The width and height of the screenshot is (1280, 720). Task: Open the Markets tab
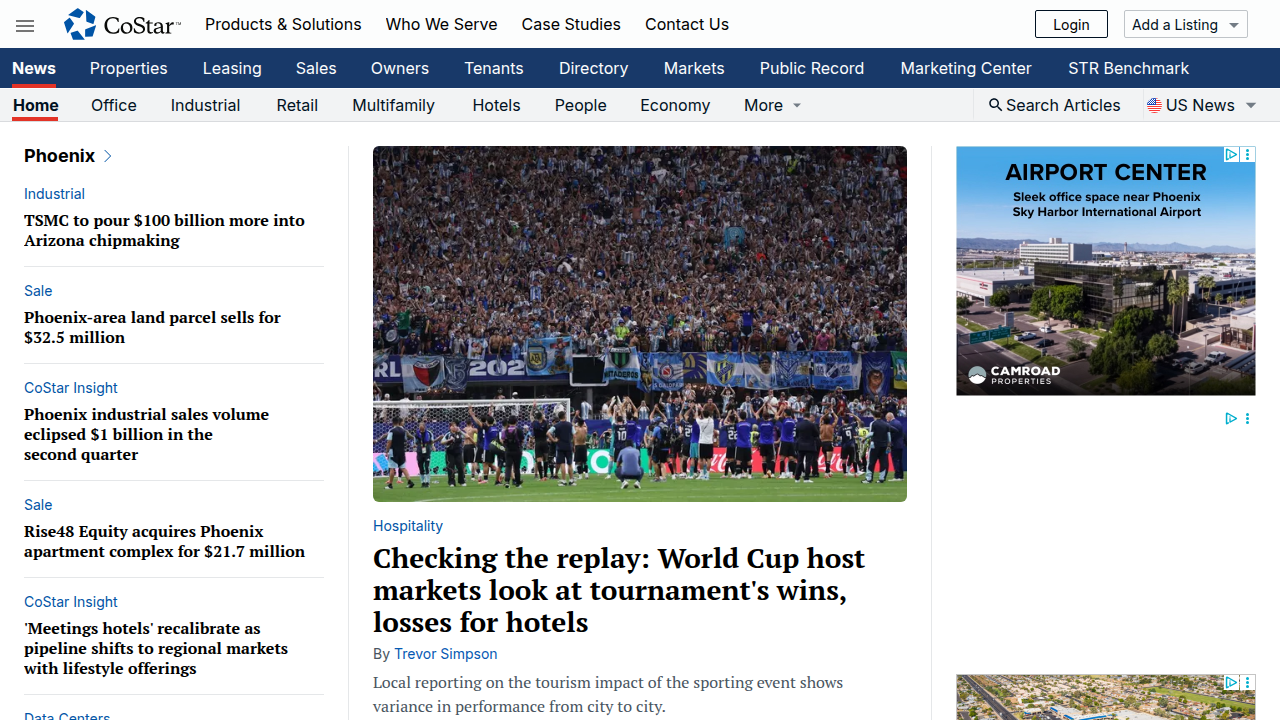(694, 68)
